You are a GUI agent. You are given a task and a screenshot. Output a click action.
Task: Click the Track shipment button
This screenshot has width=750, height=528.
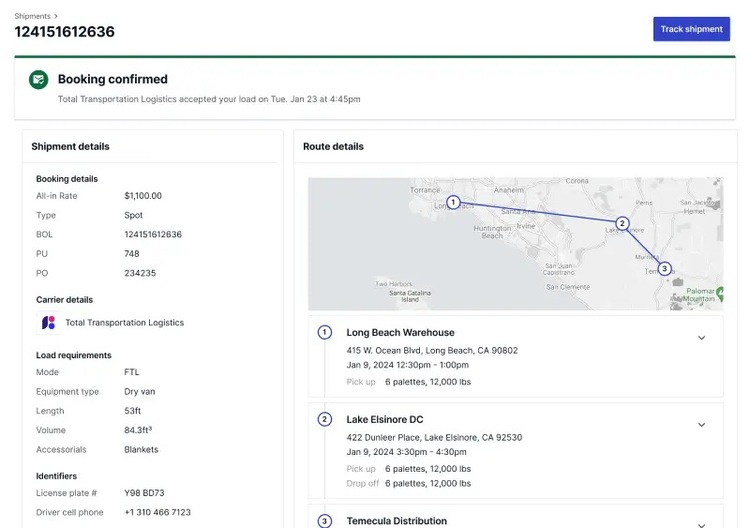[x=692, y=29]
